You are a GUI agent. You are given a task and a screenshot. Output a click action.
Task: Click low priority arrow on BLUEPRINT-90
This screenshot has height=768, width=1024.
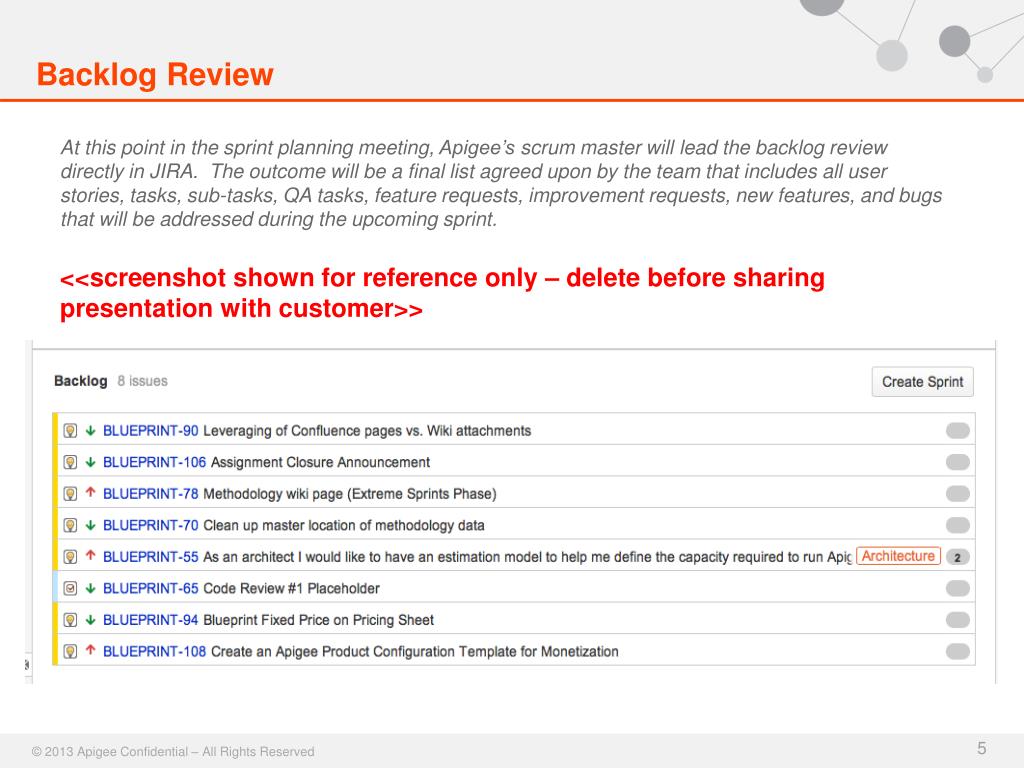pyautogui.click(x=91, y=431)
